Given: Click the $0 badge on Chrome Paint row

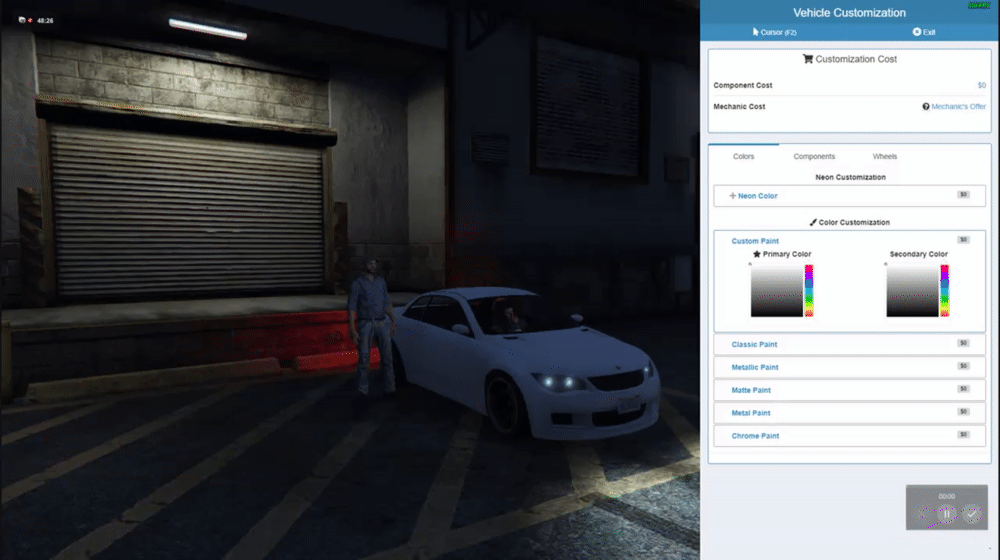Looking at the screenshot, I should coord(964,435).
